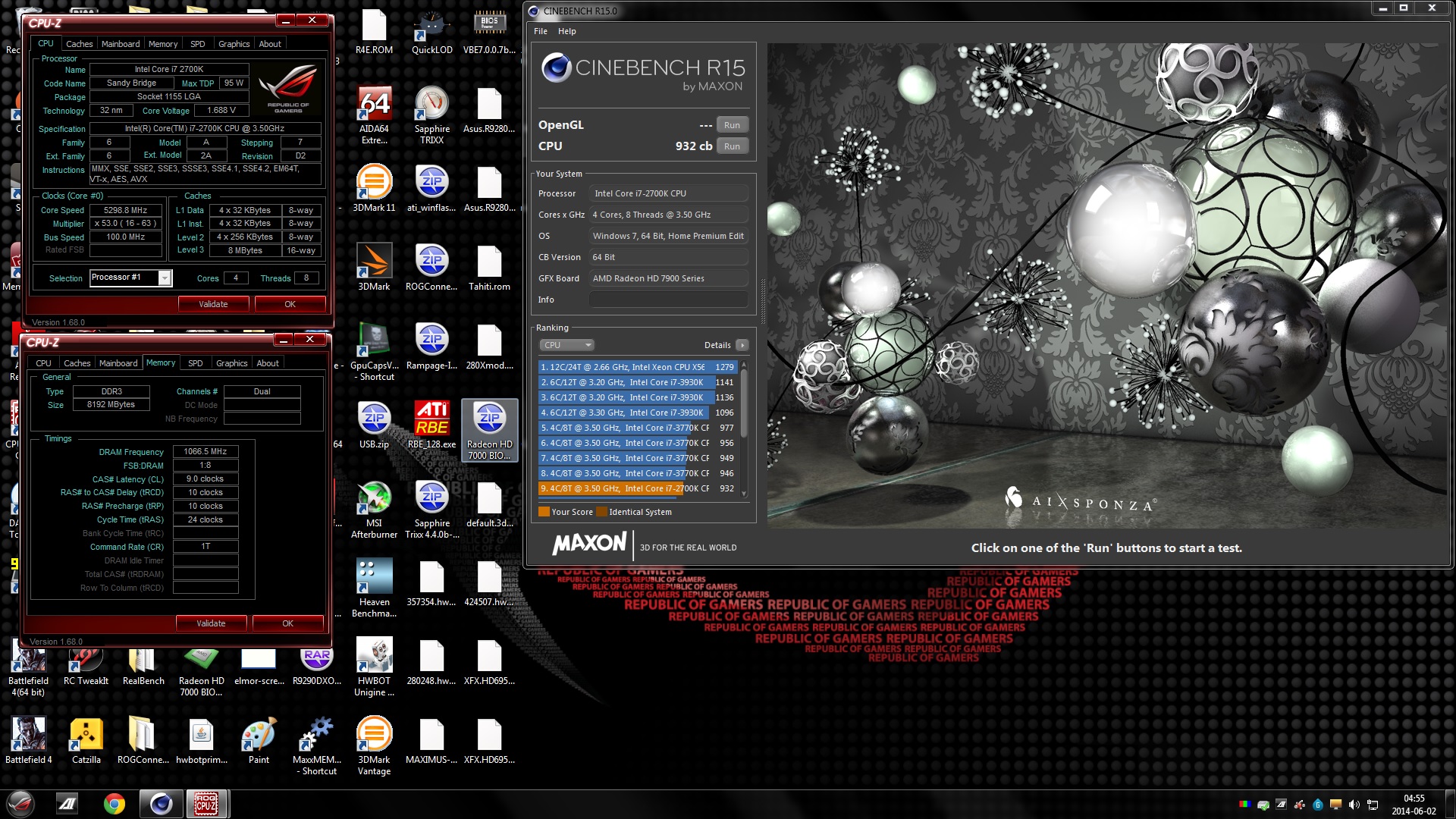Select the ati_winflash zip file icon
This screenshot has width=1456, height=819.
point(431,188)
